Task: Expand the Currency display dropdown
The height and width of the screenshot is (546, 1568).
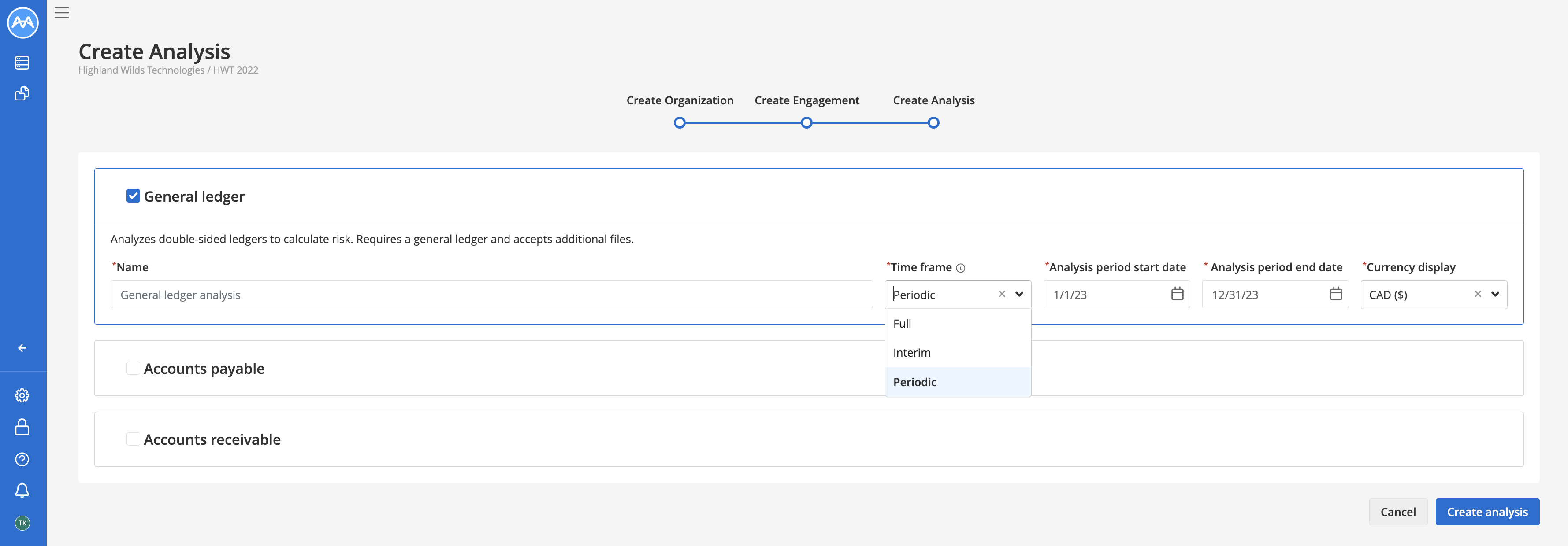Action: 1495,294
